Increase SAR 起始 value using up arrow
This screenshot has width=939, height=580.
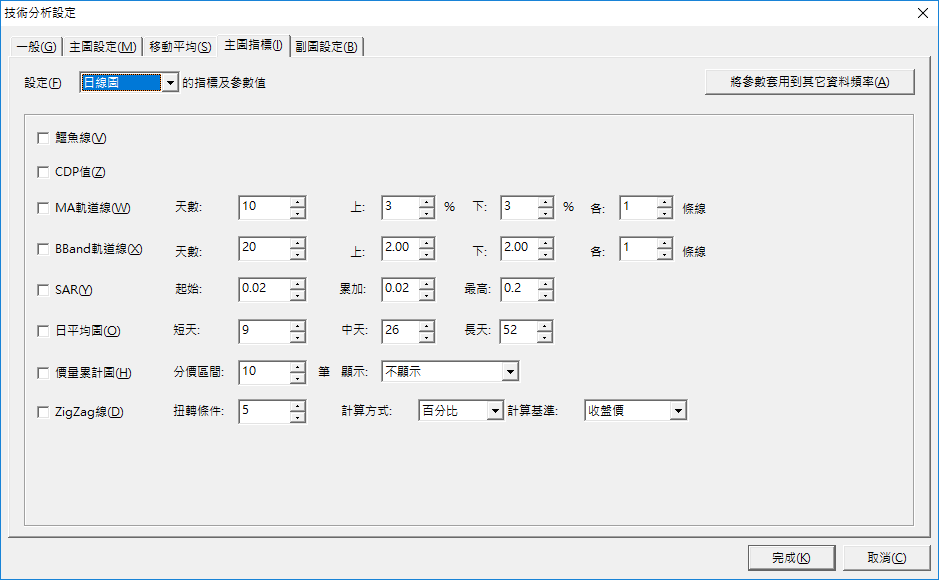coord(297,284)
